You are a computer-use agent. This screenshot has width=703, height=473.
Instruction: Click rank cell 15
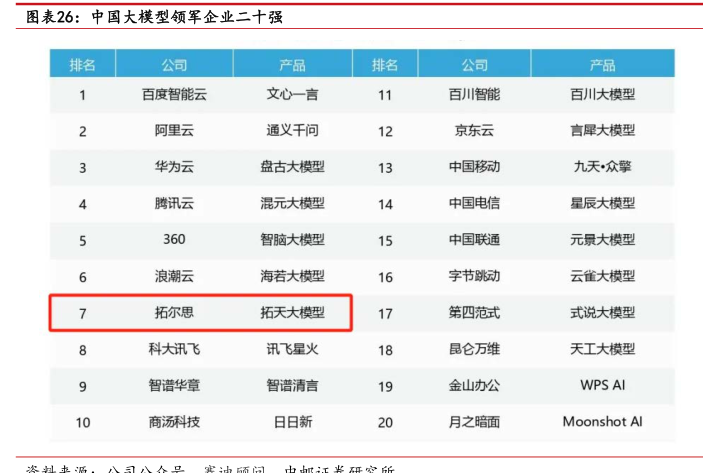385,241
